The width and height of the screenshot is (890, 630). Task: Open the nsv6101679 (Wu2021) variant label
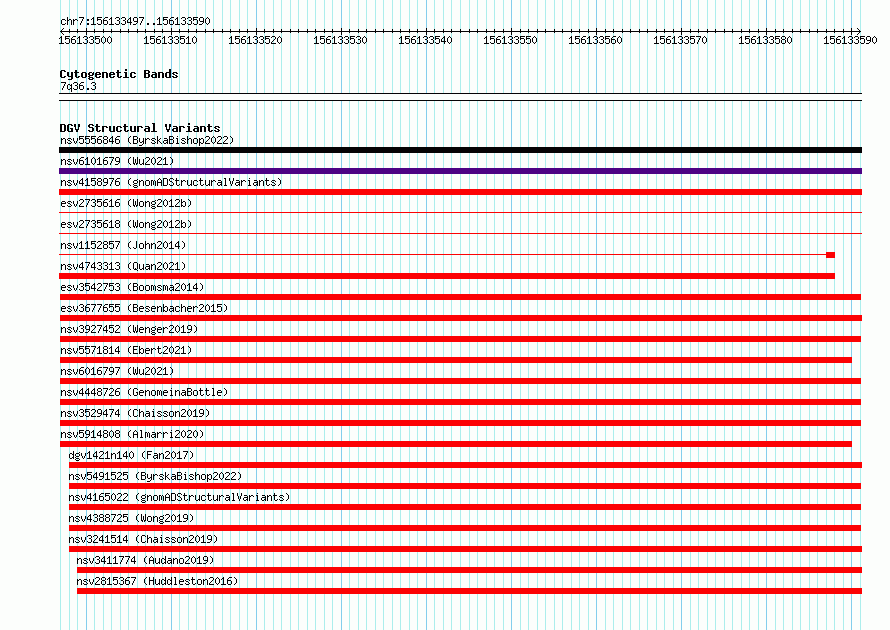click(x=117, y=161)
